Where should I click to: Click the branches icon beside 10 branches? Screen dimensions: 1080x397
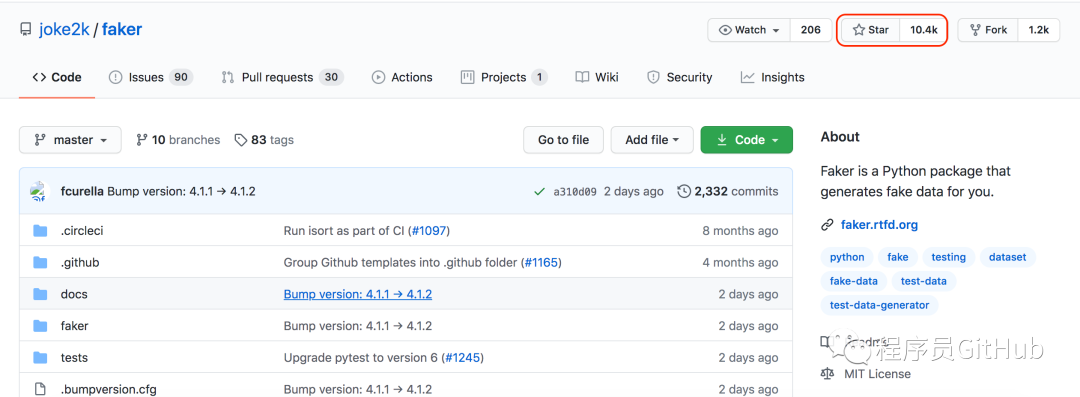coord(142,140)
